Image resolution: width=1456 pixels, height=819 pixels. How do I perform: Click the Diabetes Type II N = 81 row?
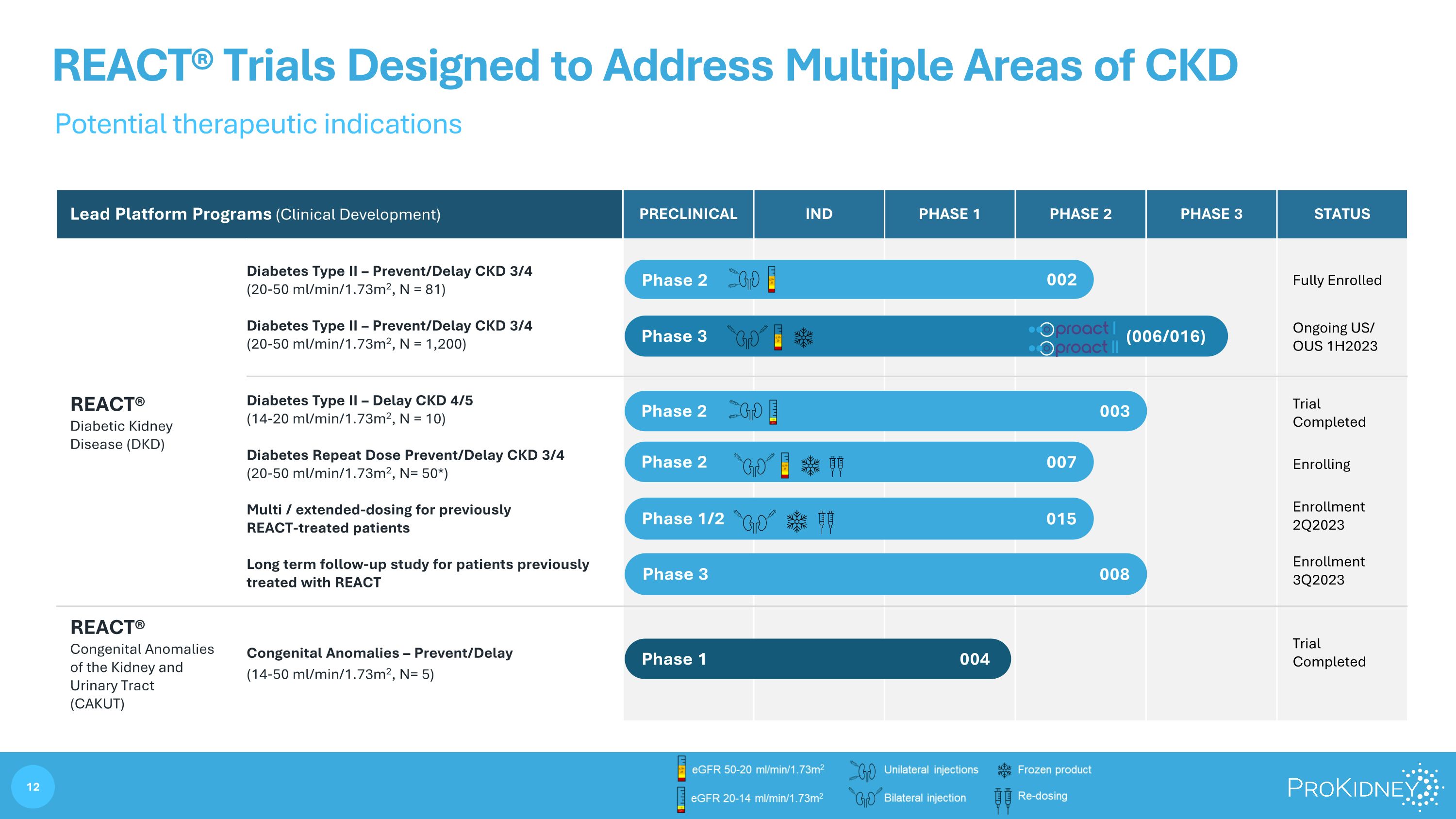389,280
